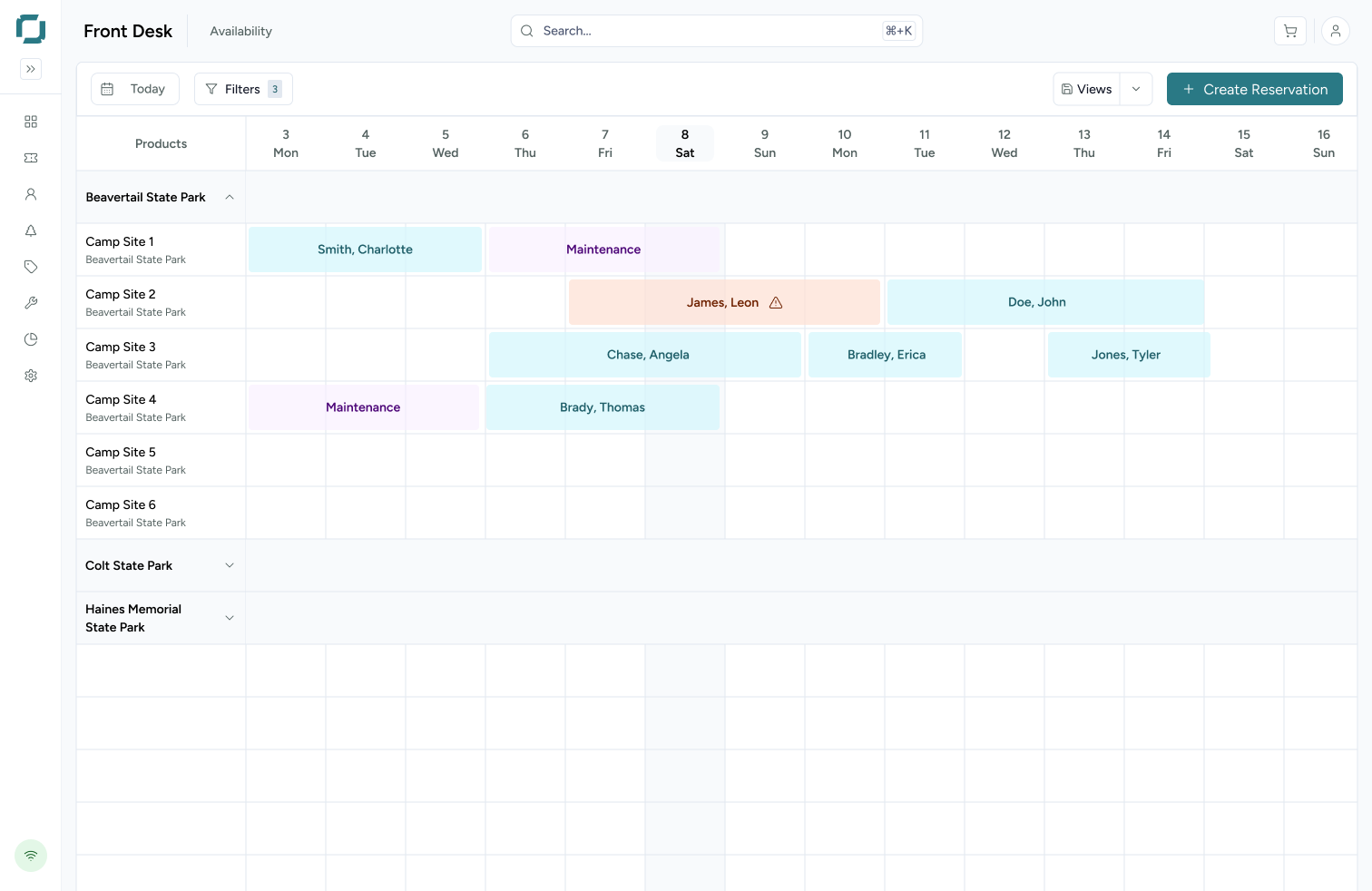
Task: Select the Camp Site 6 product row
Action: (x=161, y=513)
